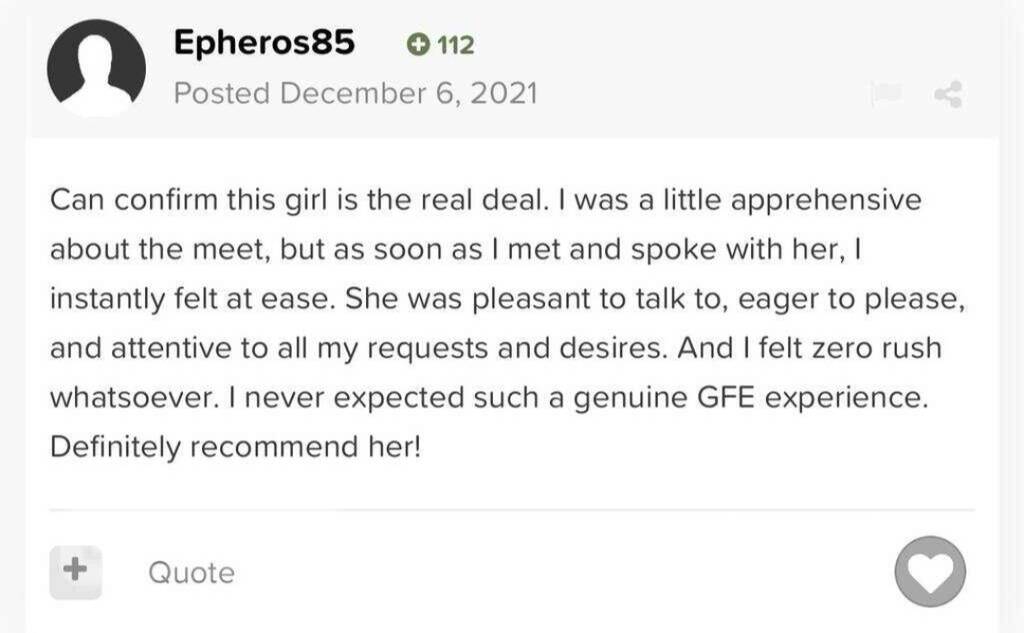Open the Epheros85 username link

pyautogui.click(x=264, y=43)
